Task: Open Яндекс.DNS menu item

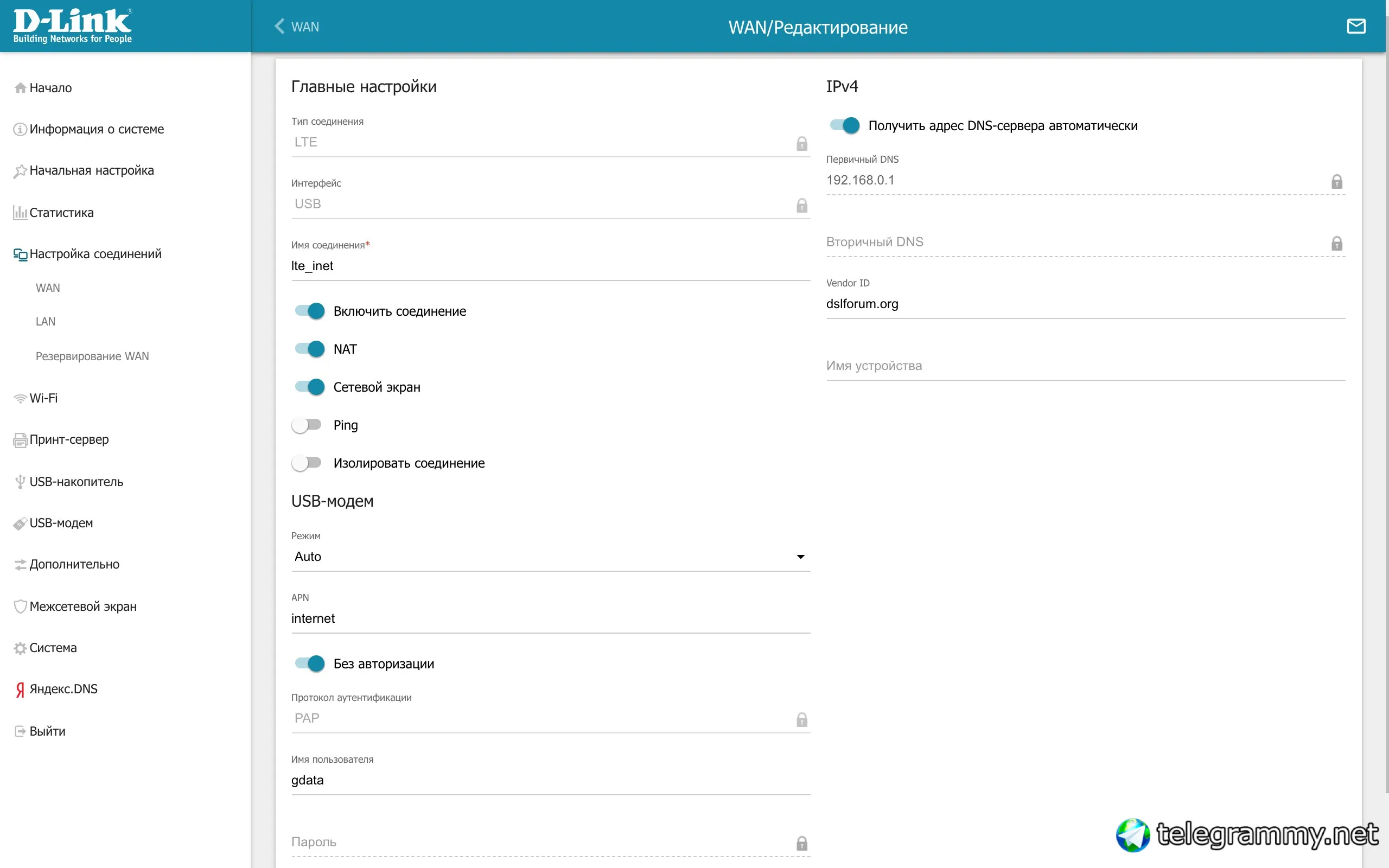Action: 63,689
